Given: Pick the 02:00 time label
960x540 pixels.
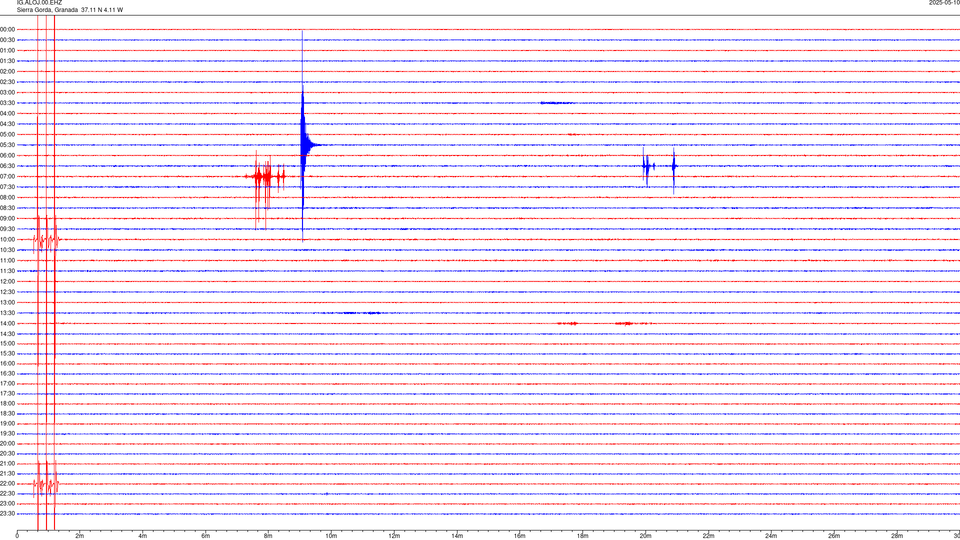Looking at the screenshot, I should click(x=8, y=71).
